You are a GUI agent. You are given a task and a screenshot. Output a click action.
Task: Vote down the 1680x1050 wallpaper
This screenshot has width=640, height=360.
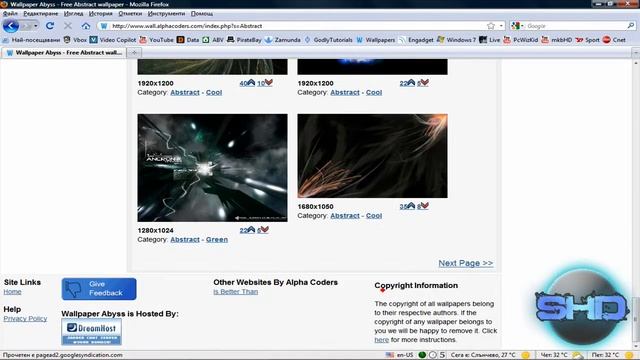[x=423, y=206]
